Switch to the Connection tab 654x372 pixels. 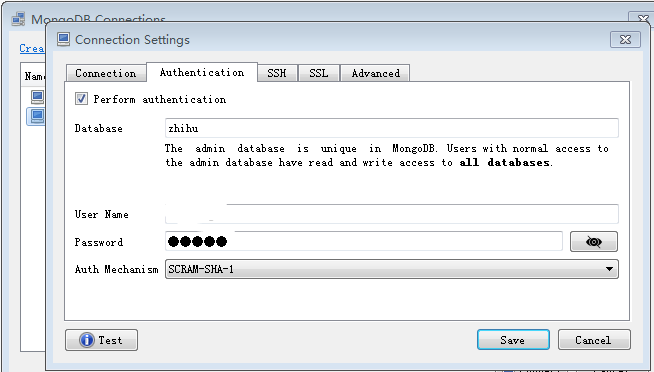(106, 73)
